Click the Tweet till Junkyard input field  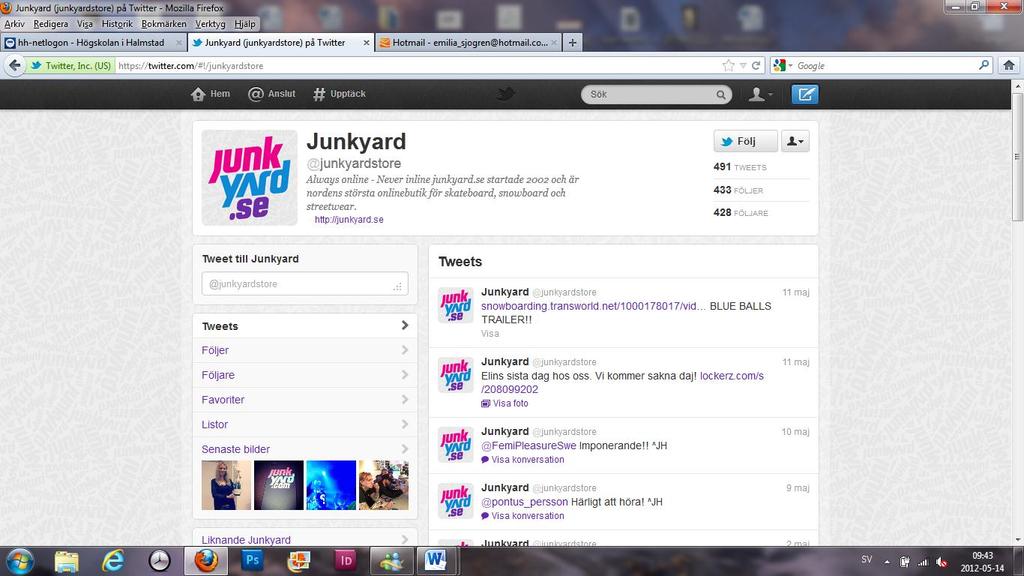pos(305,284)
